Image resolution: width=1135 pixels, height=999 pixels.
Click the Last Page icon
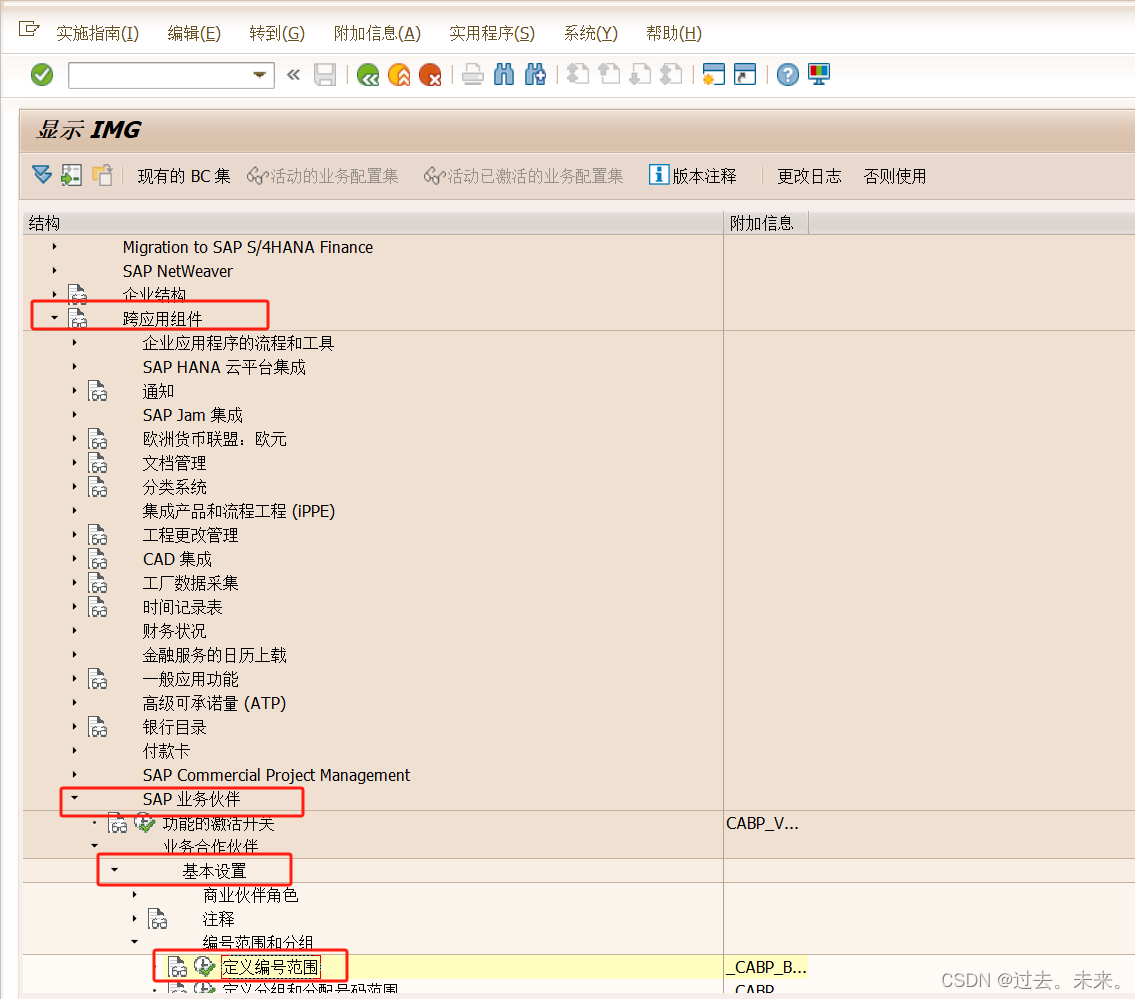pyautogui.click(x=672, y=74)
